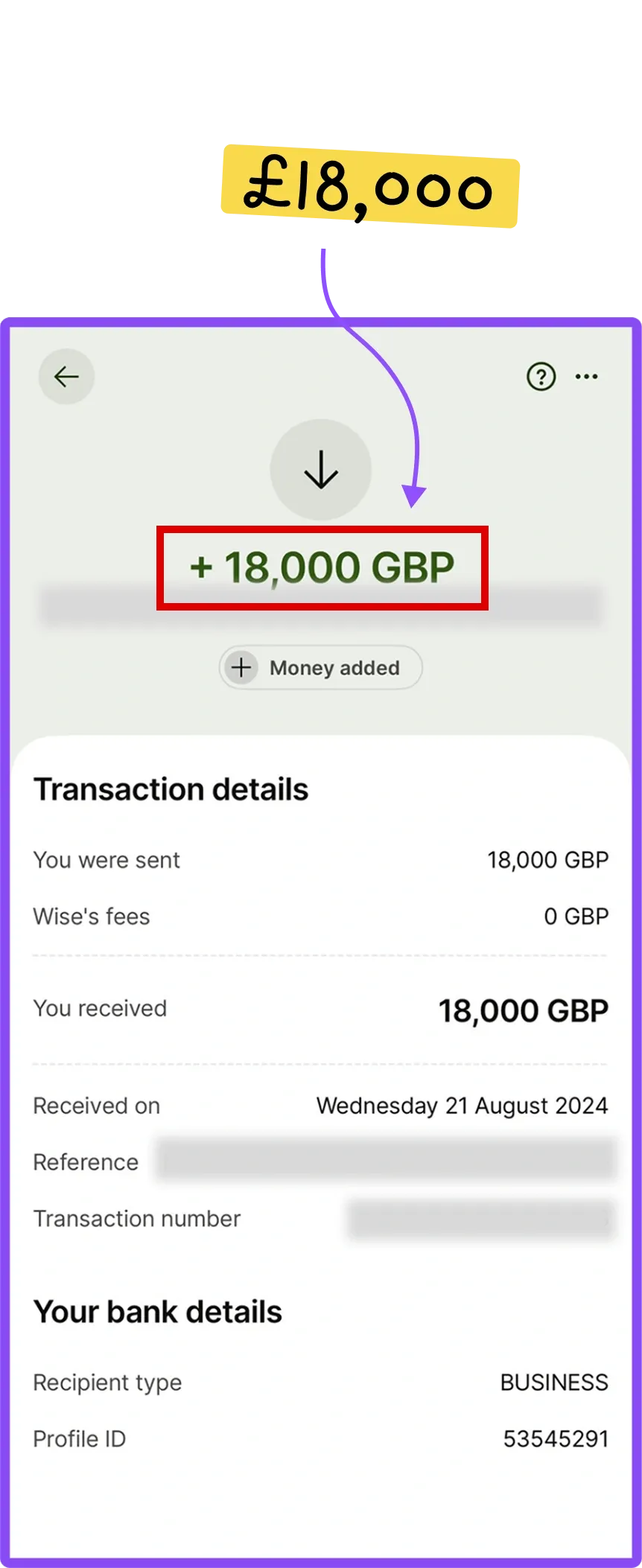Tap the You were sent amount
Screen dimensions: 642x1568
click(547, 860)
